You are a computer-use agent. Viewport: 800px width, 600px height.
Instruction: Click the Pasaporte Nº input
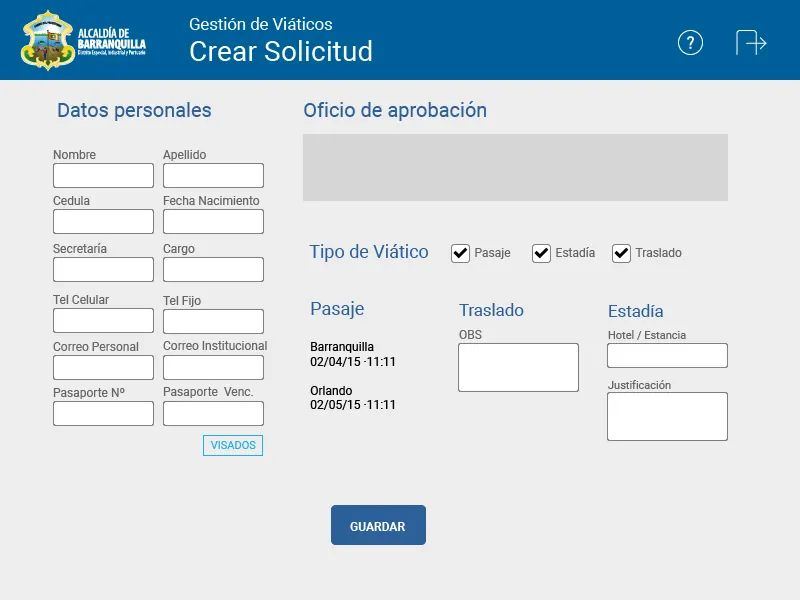(103, 413)
